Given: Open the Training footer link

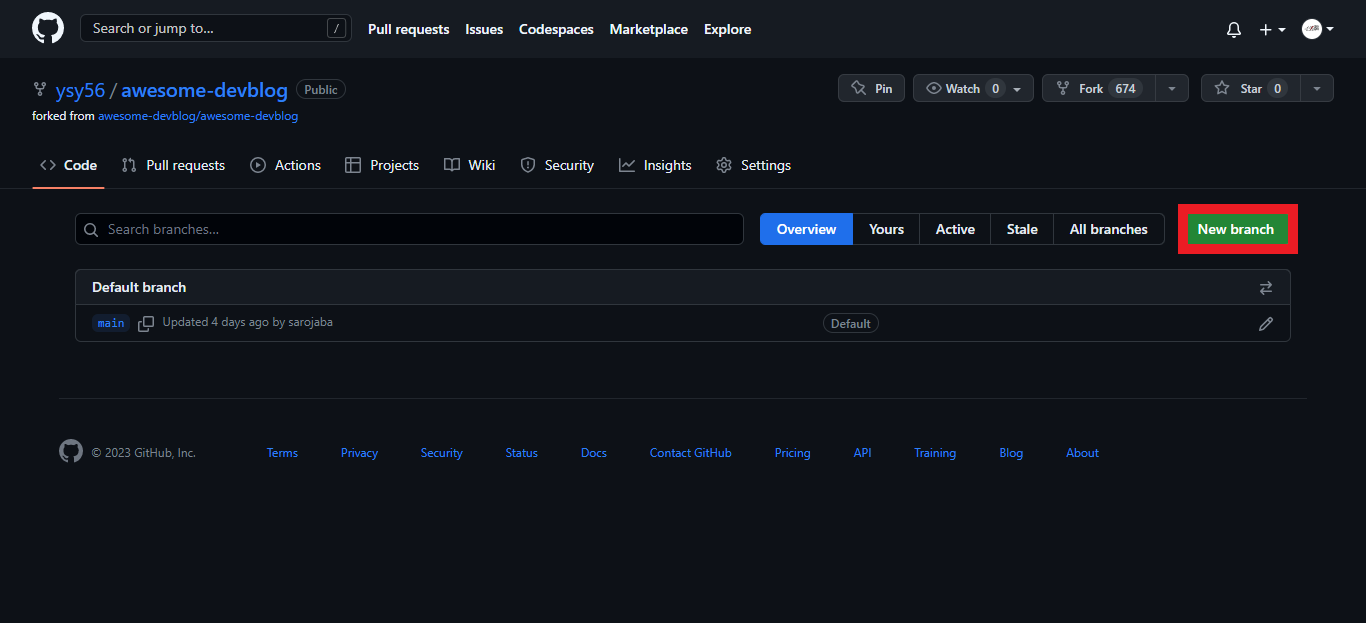Looking at the screenshot, I should 935,453.
